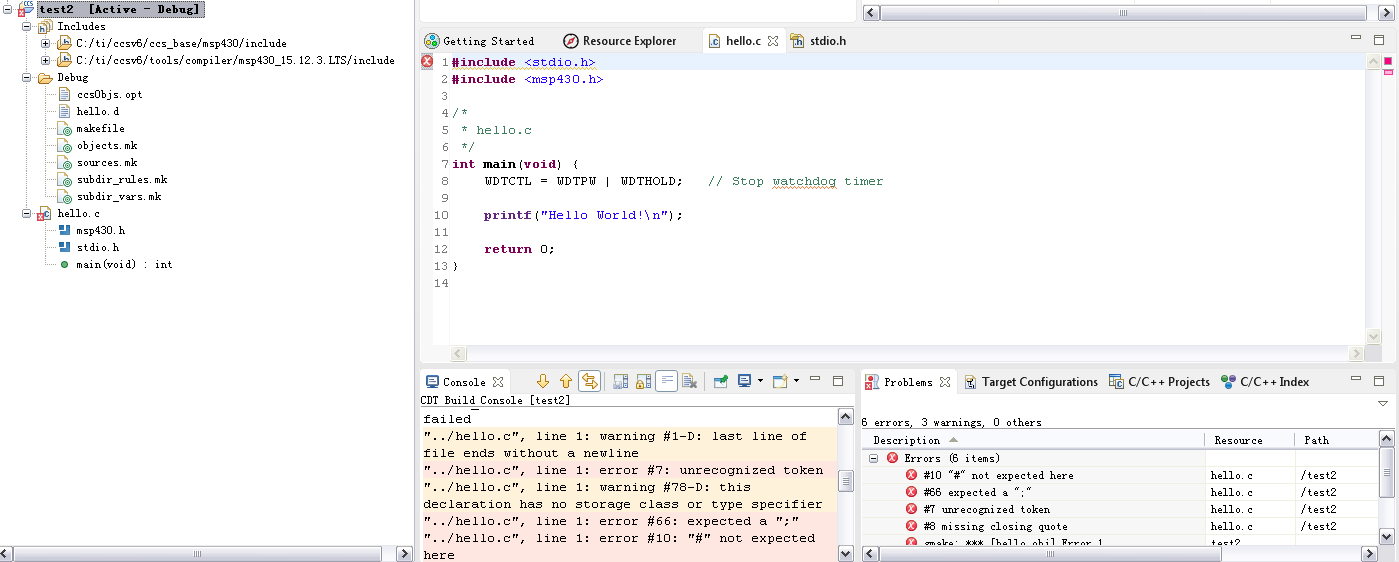This screenshot has width=1399, height=562.
Task: Close the hello.c editor tab
Action: [773, 41]
